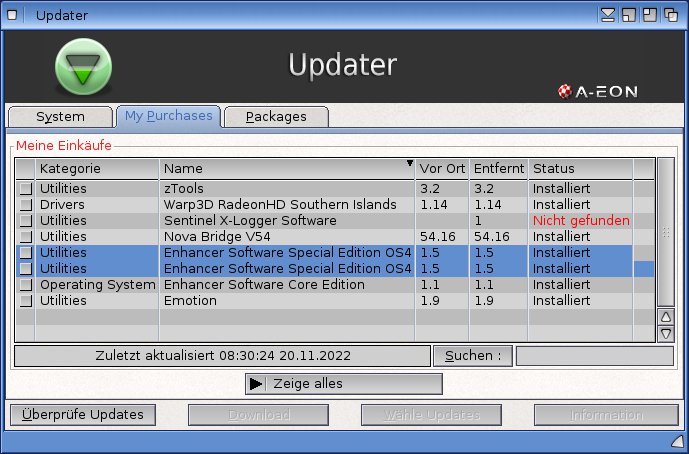Click the 'Zuletzt aktualisiert' timestamp field

pos(222,356)
